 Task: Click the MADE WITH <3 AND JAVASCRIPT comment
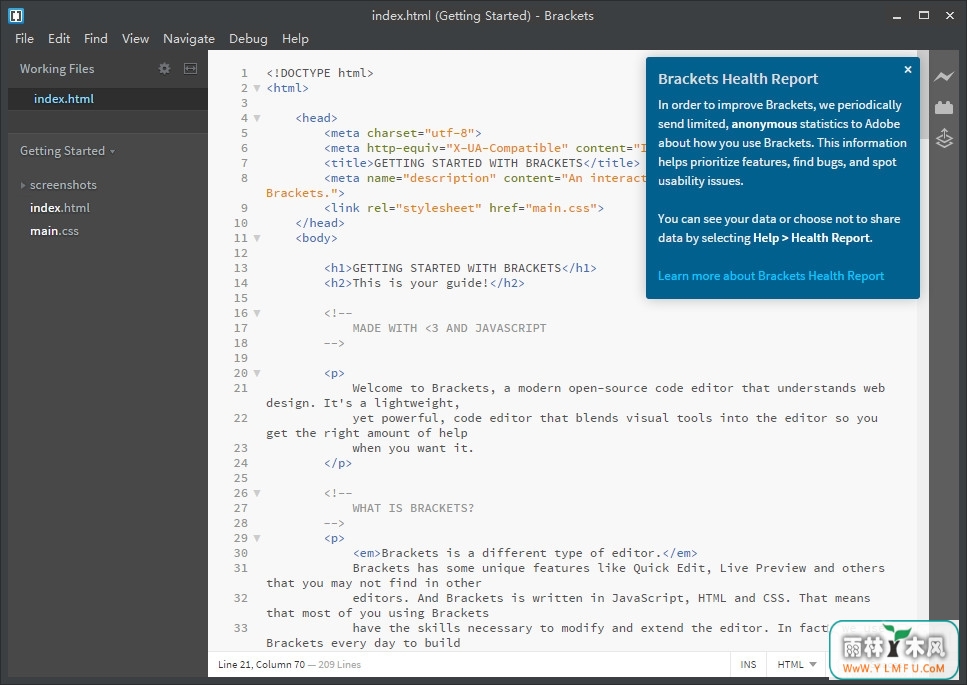(449, 328)
